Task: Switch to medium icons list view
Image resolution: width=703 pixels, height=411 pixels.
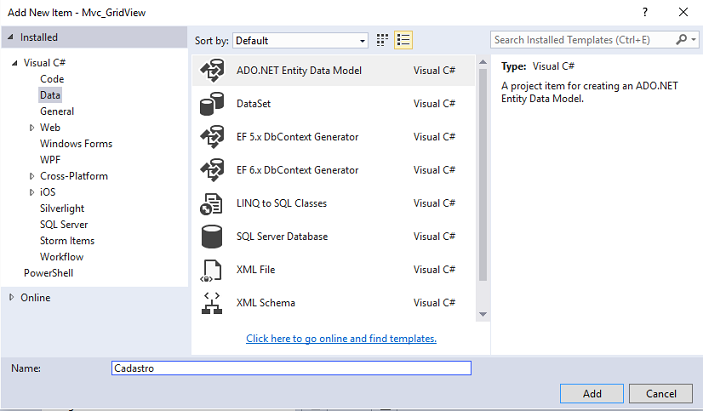Action: pos(403,40)
